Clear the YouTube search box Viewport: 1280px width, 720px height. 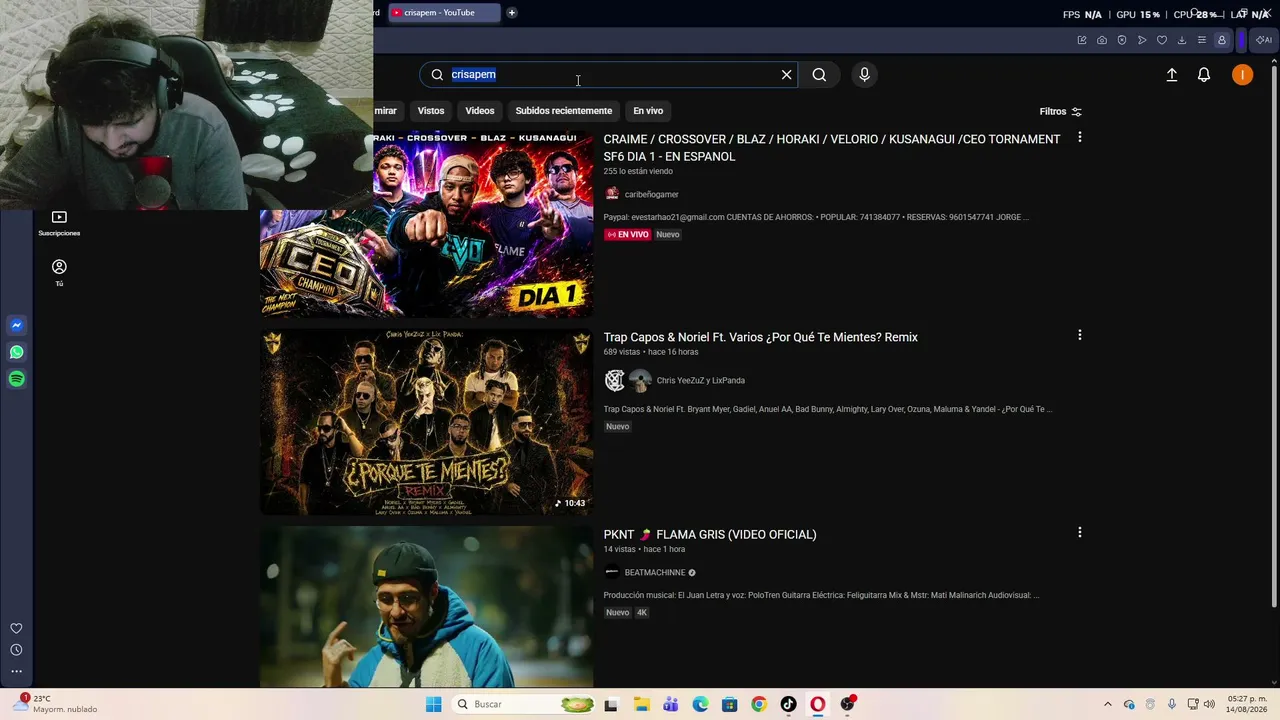(786, 74)
